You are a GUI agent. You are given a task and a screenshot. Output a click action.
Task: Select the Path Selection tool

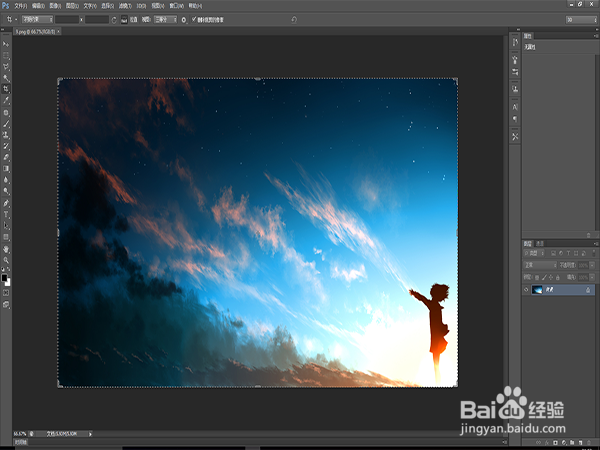point(6,226)
